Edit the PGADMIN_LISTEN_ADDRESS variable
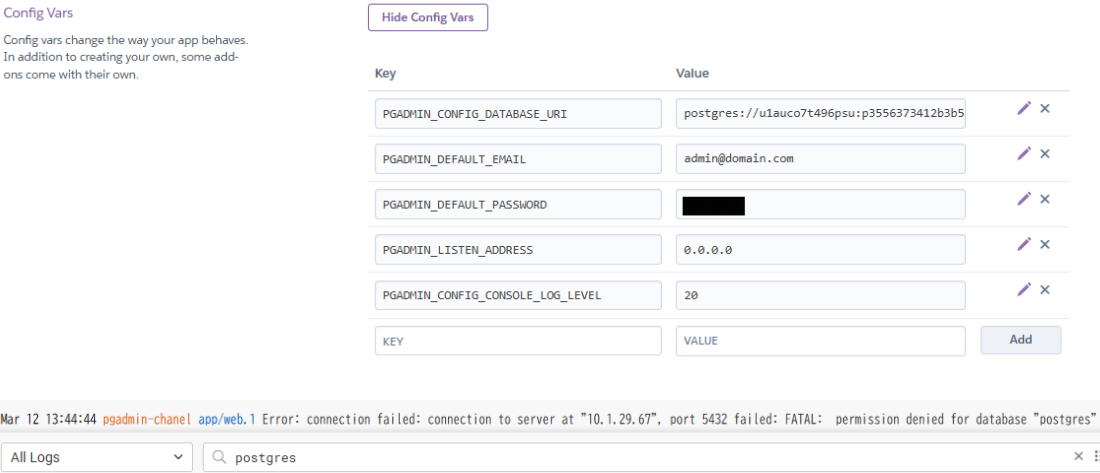 [x=1023, y=244]
